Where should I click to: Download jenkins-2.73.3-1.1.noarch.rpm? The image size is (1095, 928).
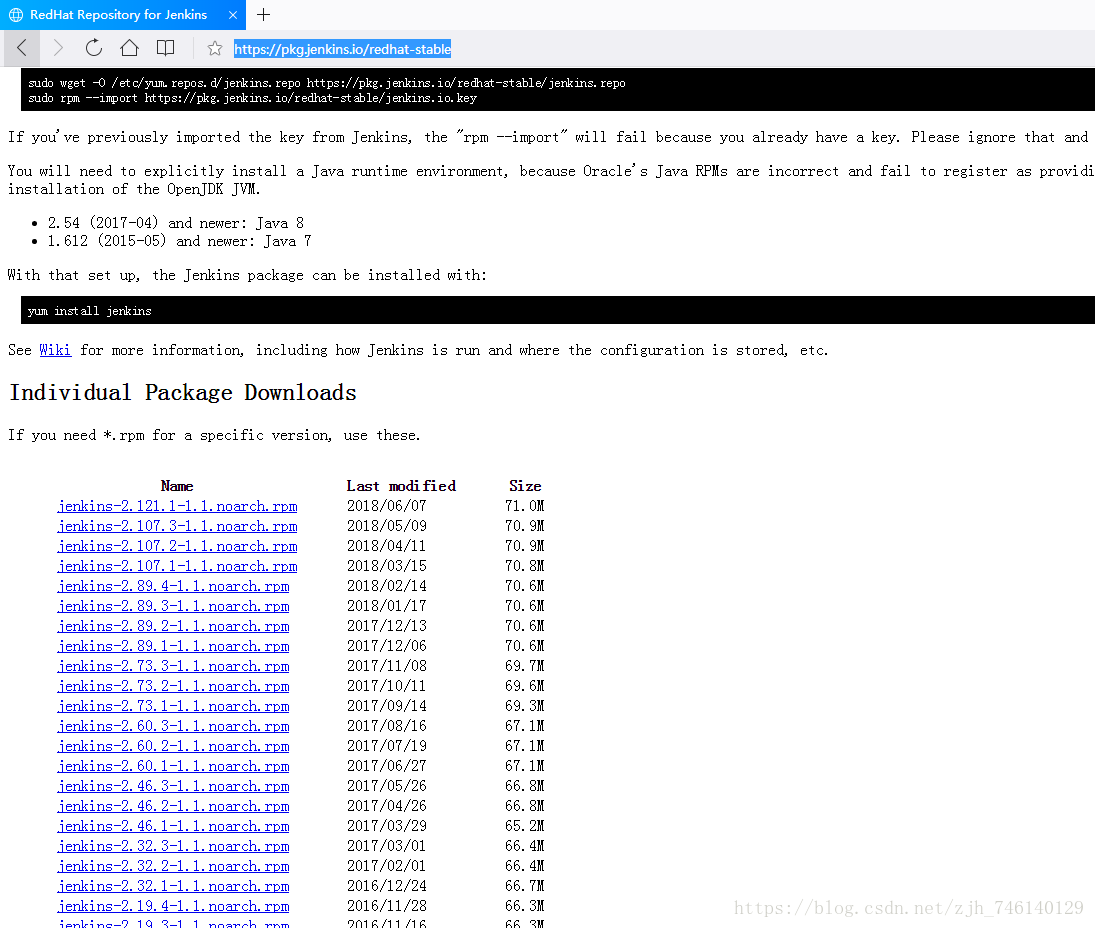click(x=173, y=666)
